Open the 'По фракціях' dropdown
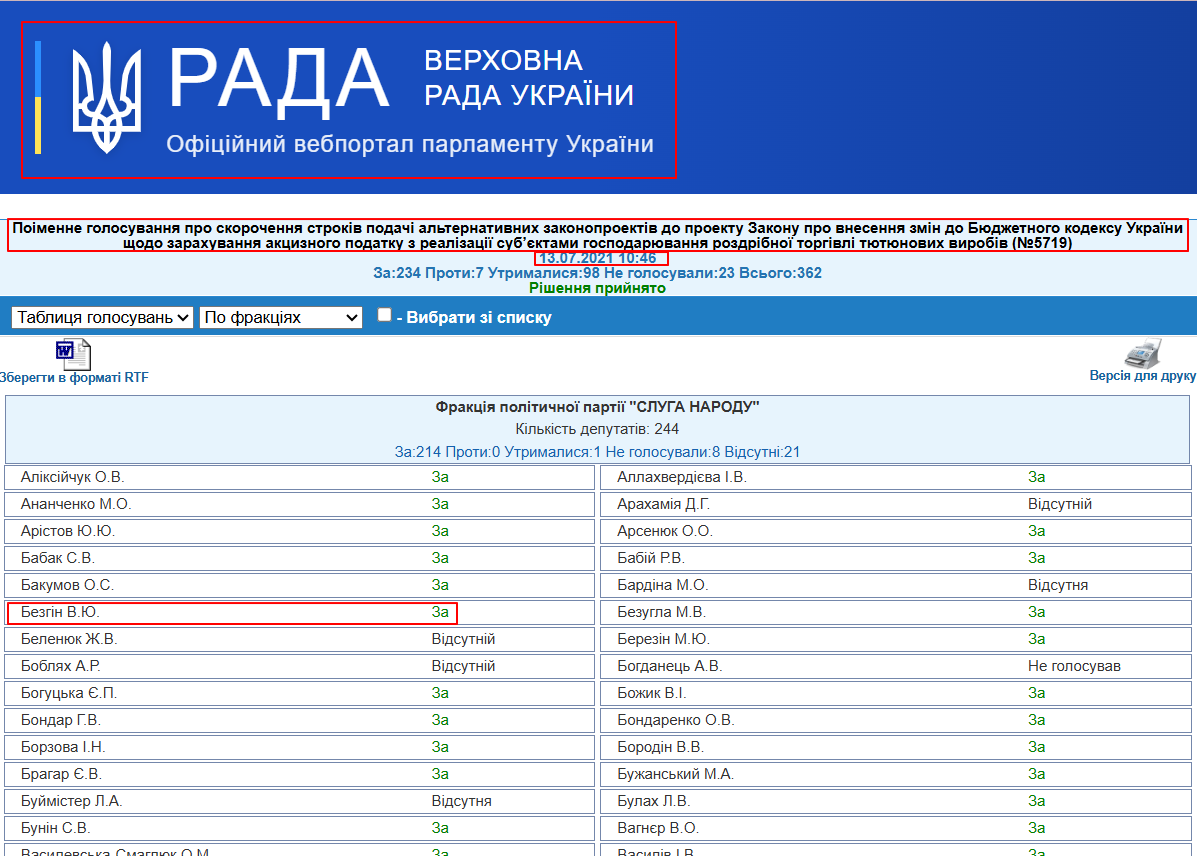The image size is (1197, 856). 281,317
